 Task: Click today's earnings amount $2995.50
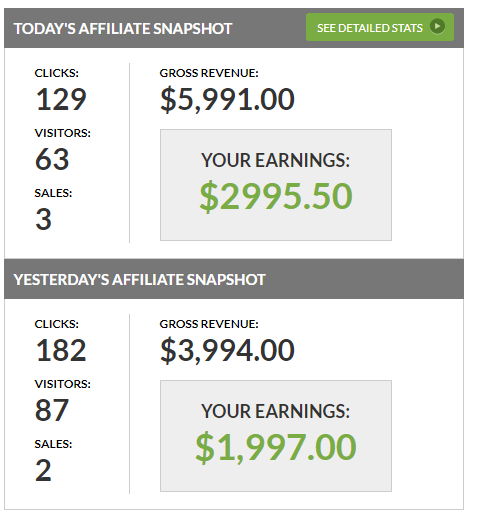pos(276,196)
